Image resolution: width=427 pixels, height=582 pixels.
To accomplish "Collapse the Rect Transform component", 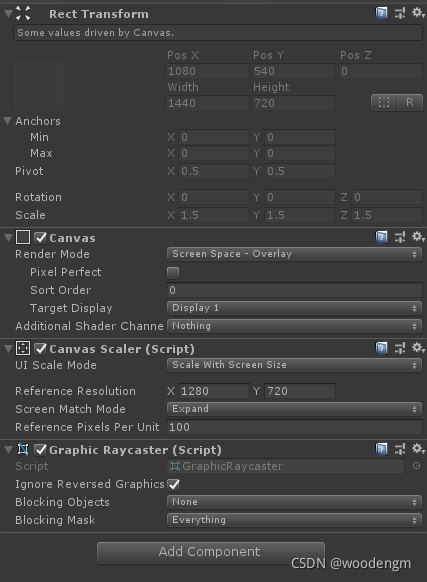I will 8,14.
